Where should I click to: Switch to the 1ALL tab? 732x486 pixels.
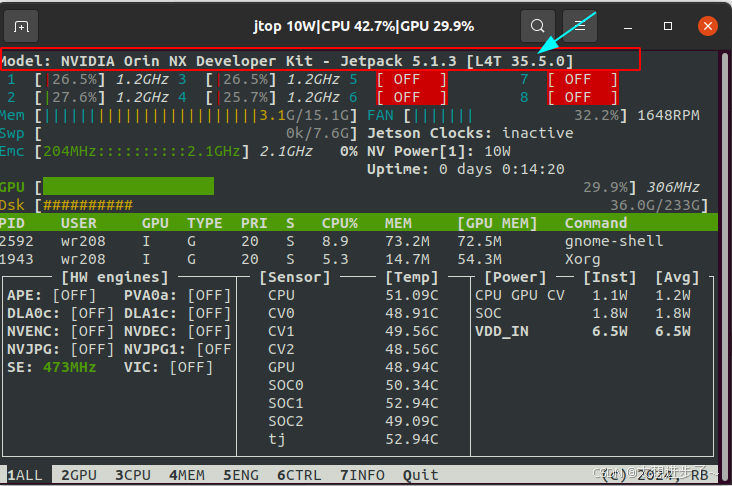click(25, 475)
